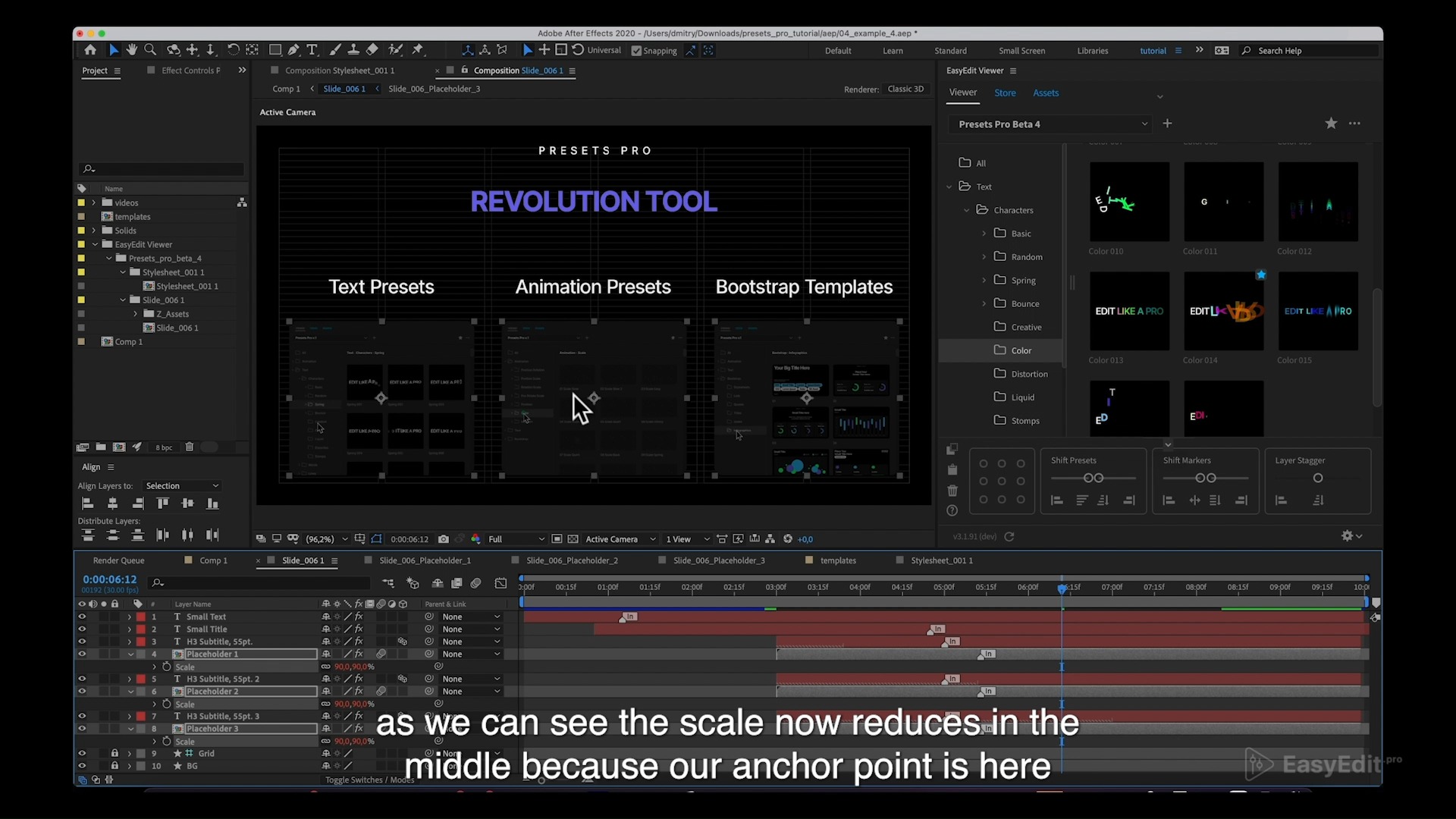Open the Active Camera view dropdown
The width and height of the screenshot is (1456, 819).
tap(620, 539)
